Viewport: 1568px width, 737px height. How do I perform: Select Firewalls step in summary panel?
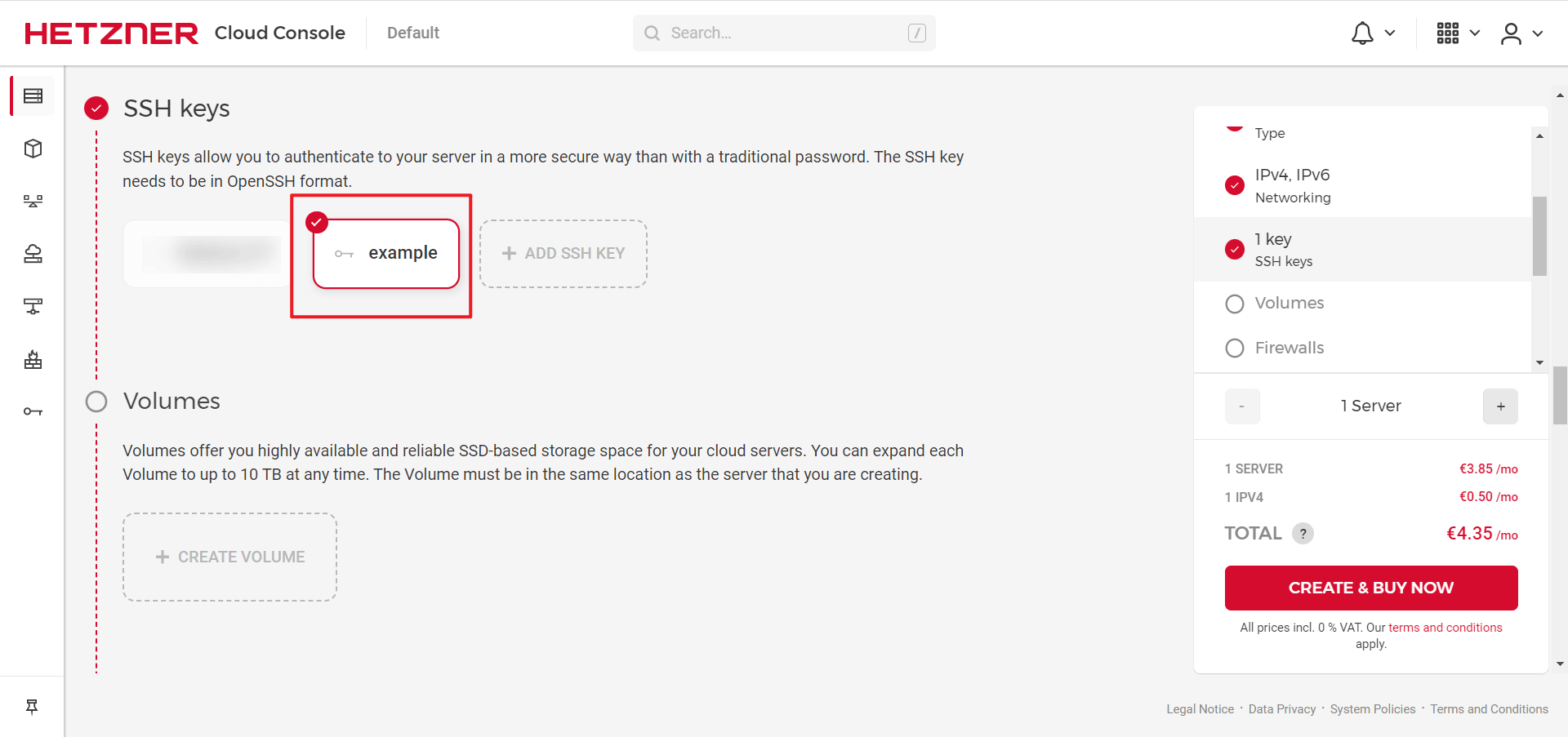[1362, 348]
